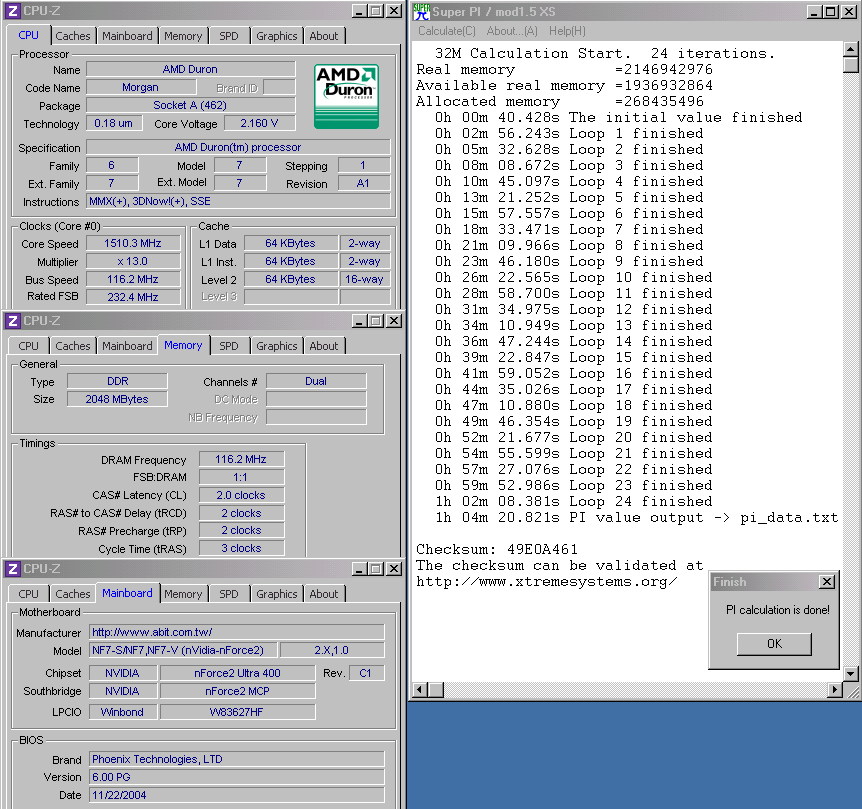Click the Multiplier value x 13.0

pos(133,262)
